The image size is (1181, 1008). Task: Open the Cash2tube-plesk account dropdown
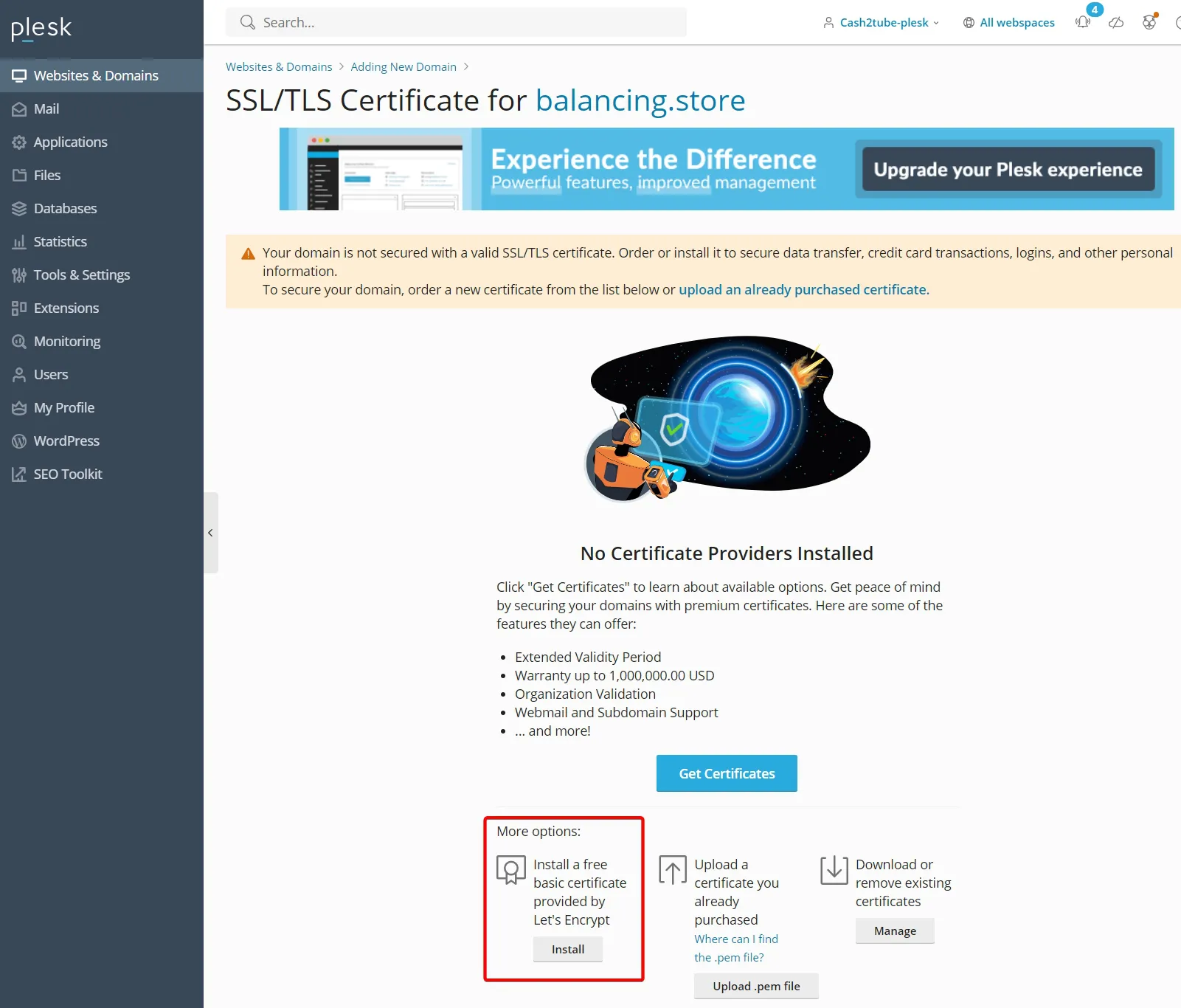(x=882, y=22)
